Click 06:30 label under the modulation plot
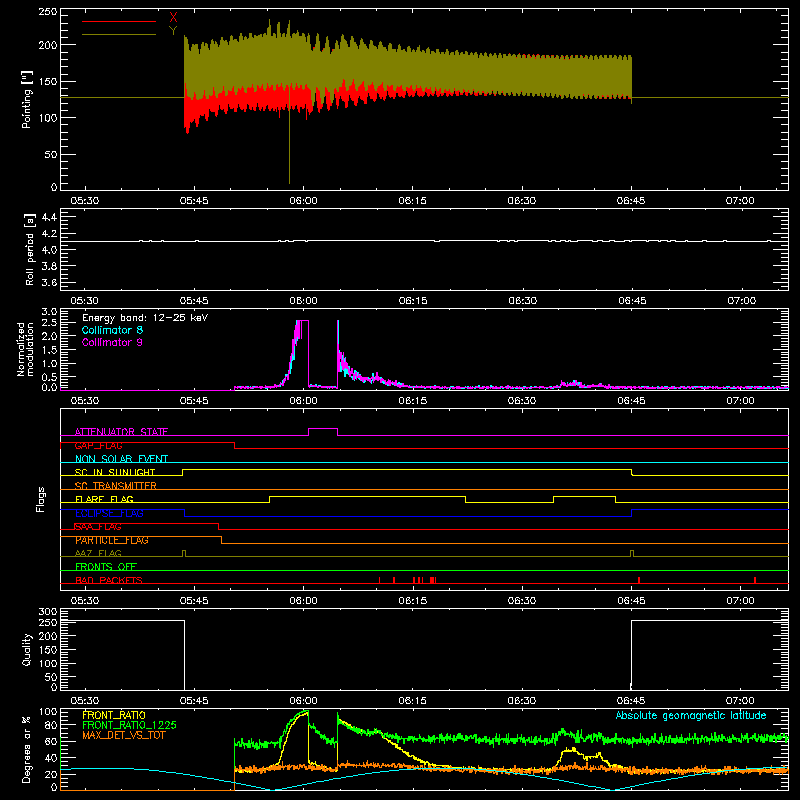The height and width of the screenshot is (800, 800). (x=522, y=401)
